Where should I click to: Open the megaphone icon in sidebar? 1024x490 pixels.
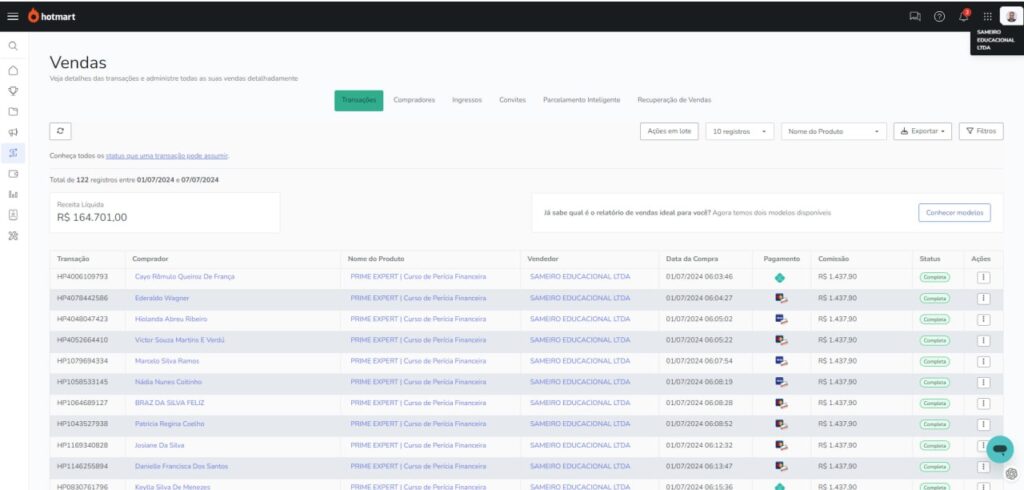[x=13, y=133]
